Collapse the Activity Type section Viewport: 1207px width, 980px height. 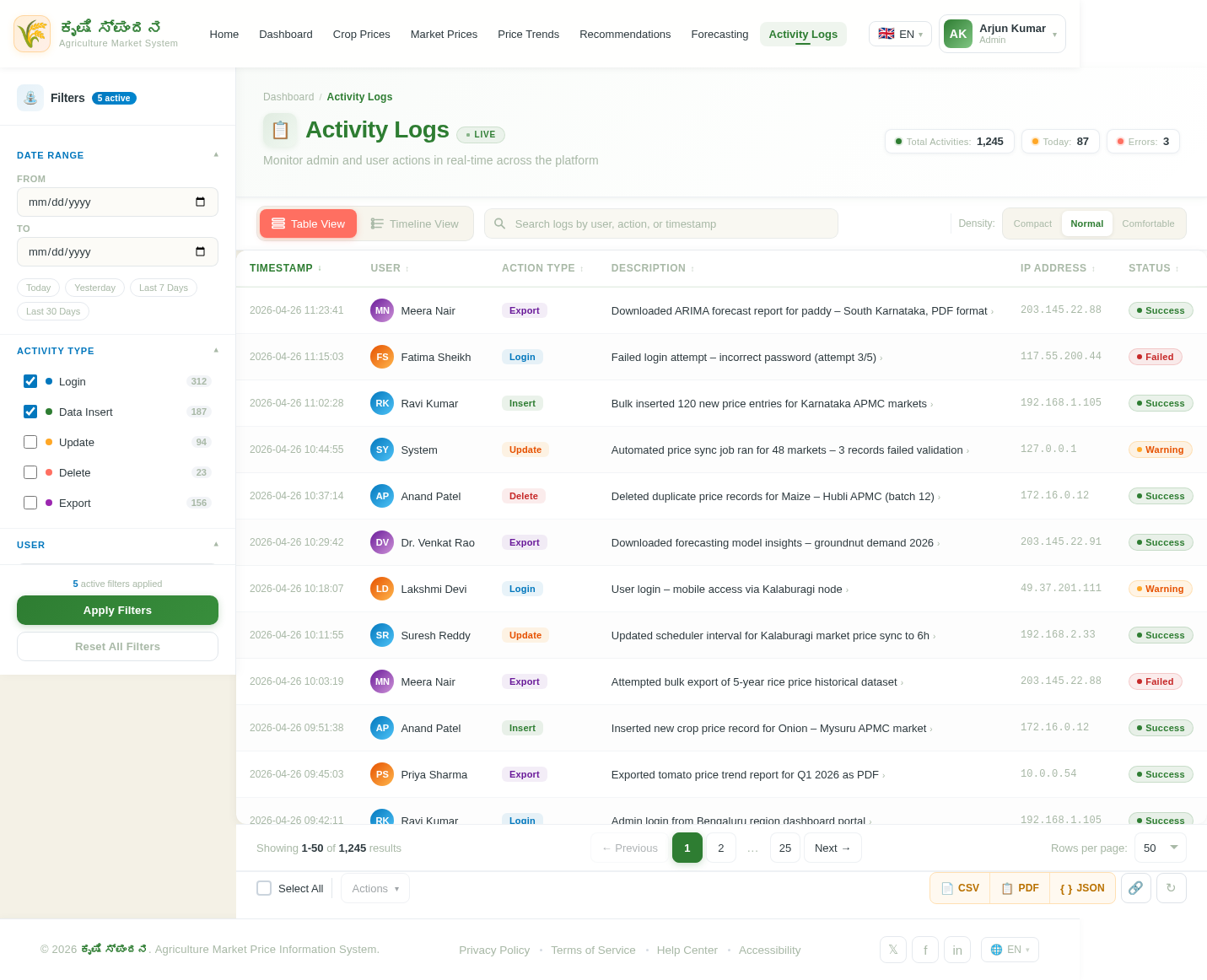point(216,350)
